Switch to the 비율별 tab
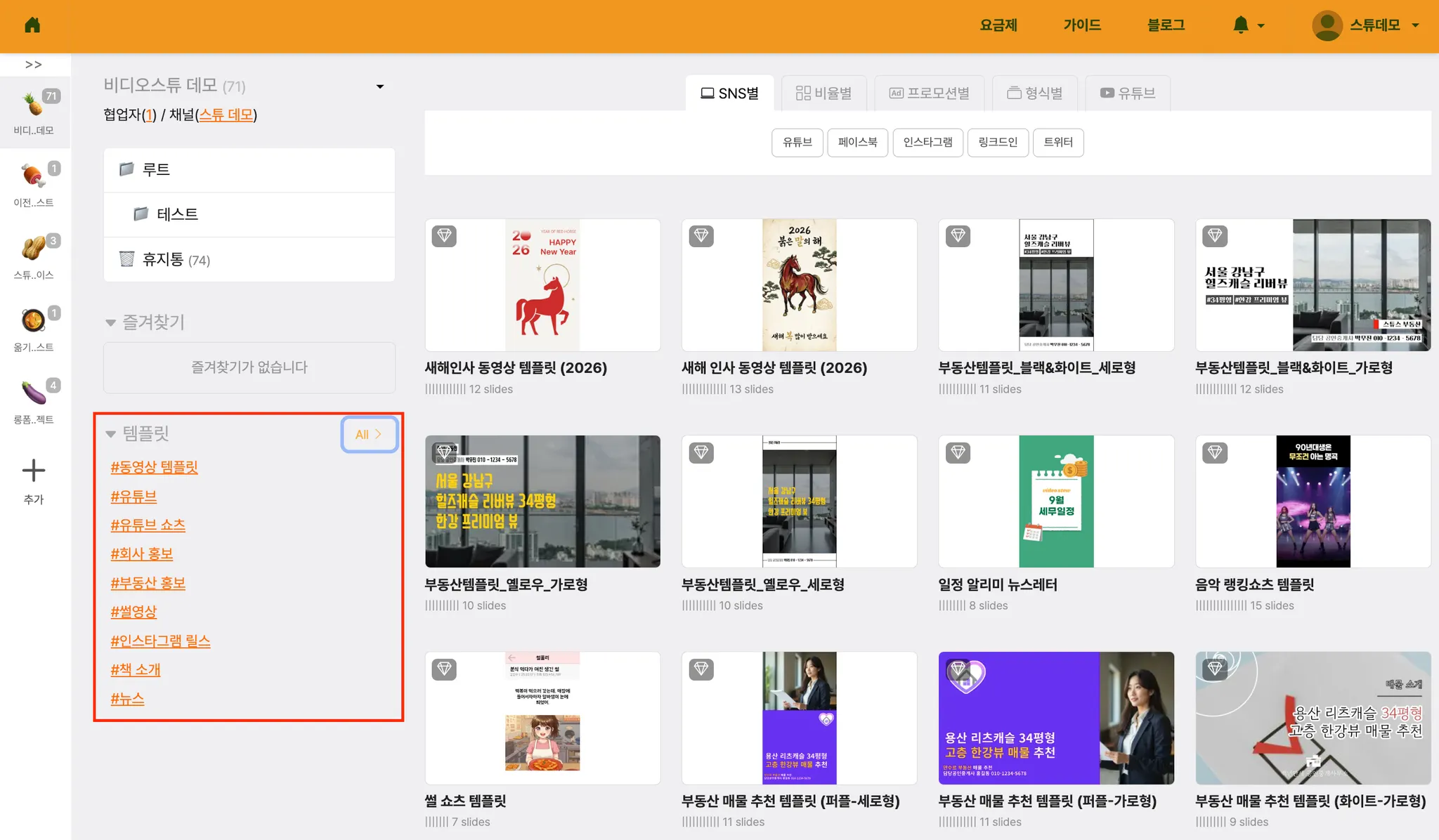1439x840 pixels. coord(823,93)
